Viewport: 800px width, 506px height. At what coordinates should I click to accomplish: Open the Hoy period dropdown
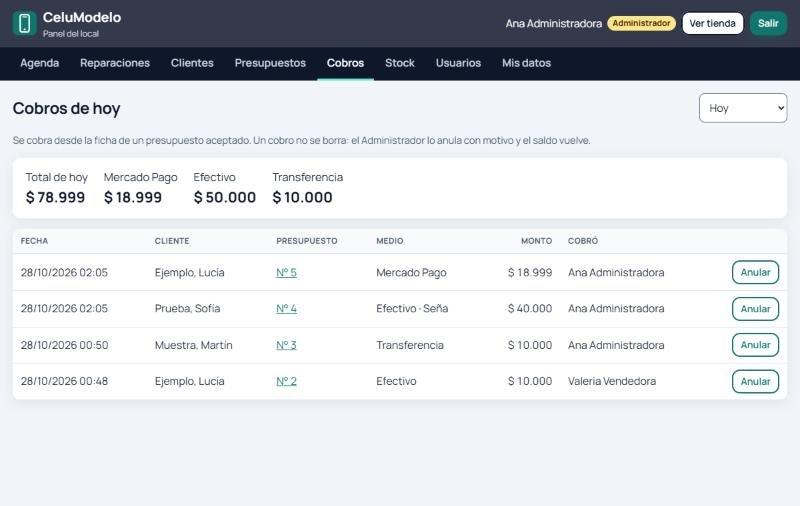743,108
